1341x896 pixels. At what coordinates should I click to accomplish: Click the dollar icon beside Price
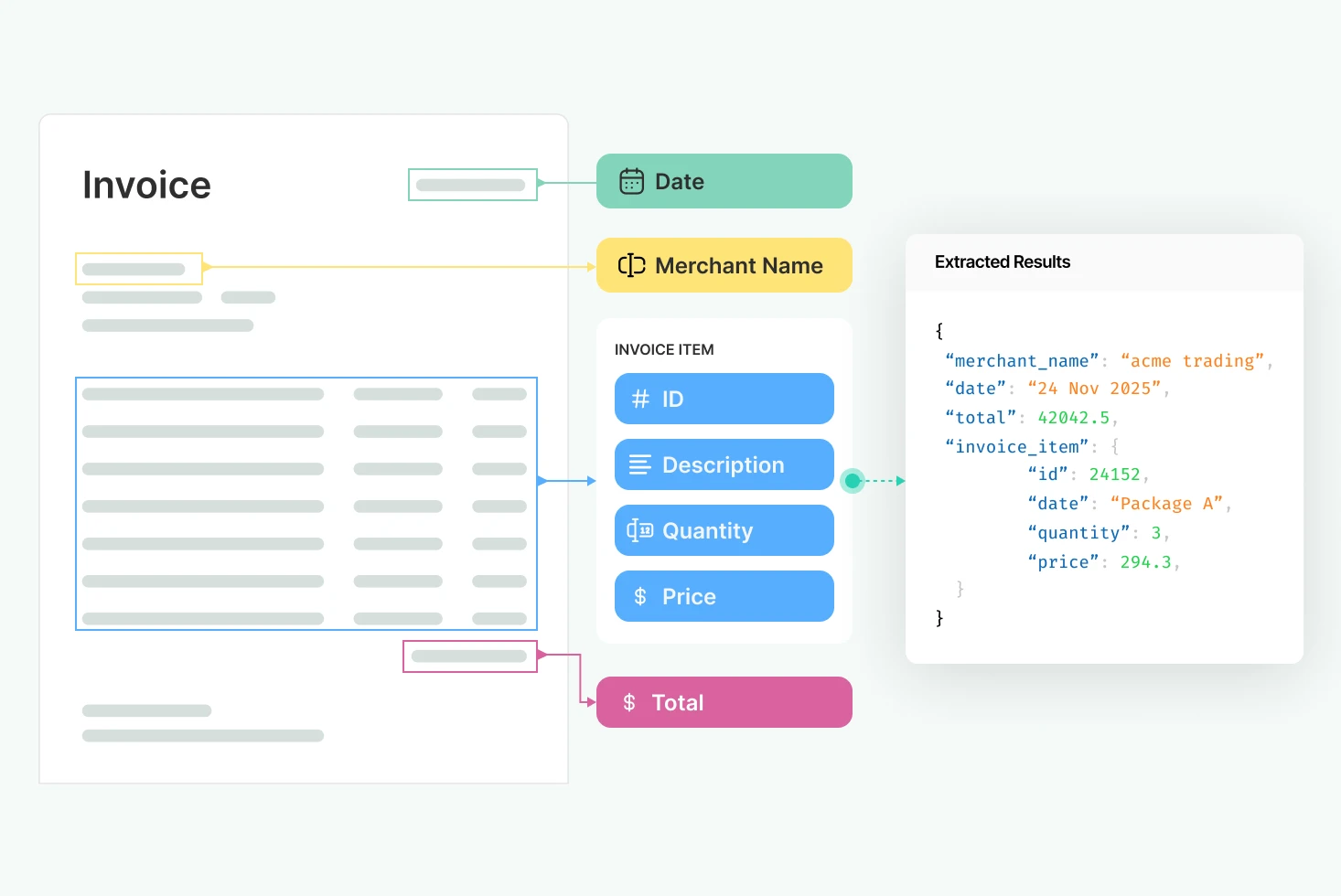(640, 596)
